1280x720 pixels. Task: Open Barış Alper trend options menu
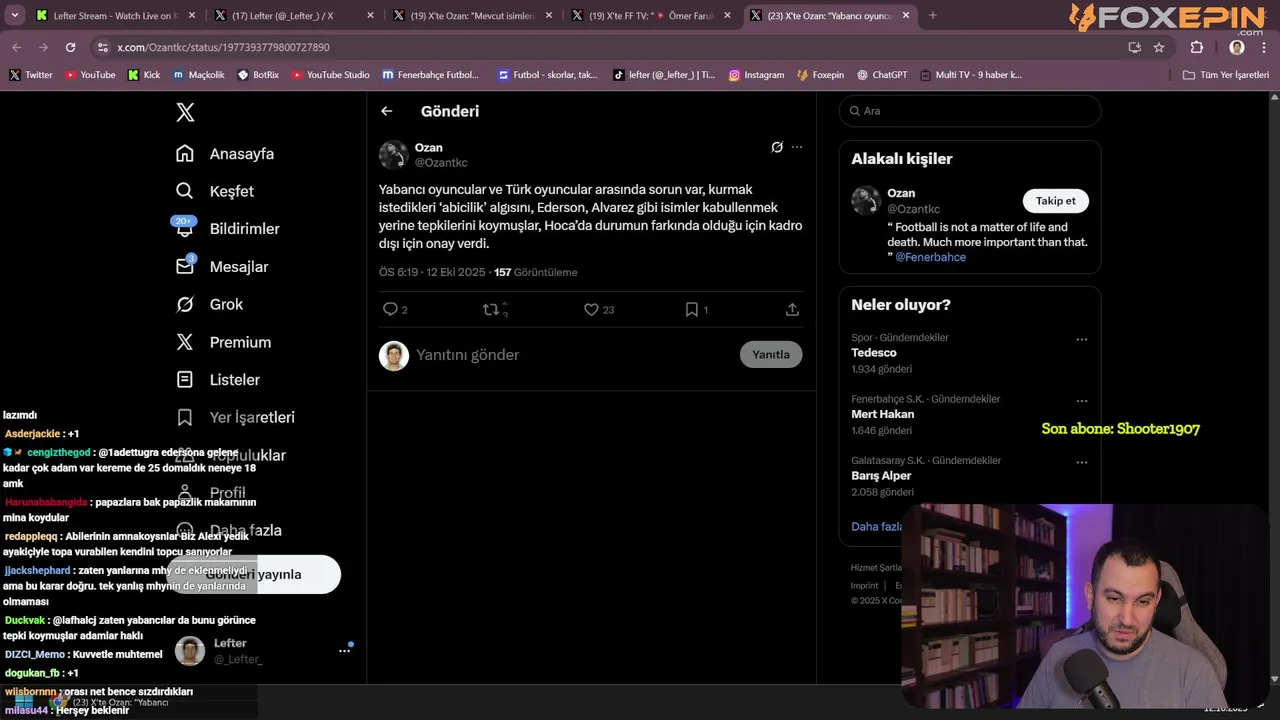(1081, 462)
